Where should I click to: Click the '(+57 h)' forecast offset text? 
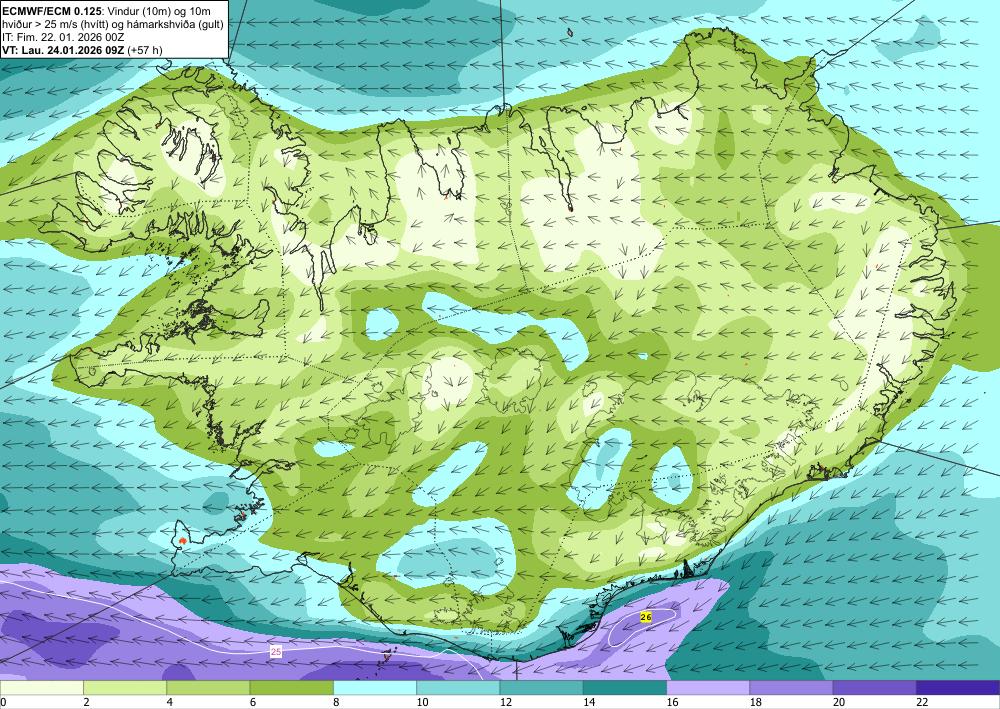point(145,50)
